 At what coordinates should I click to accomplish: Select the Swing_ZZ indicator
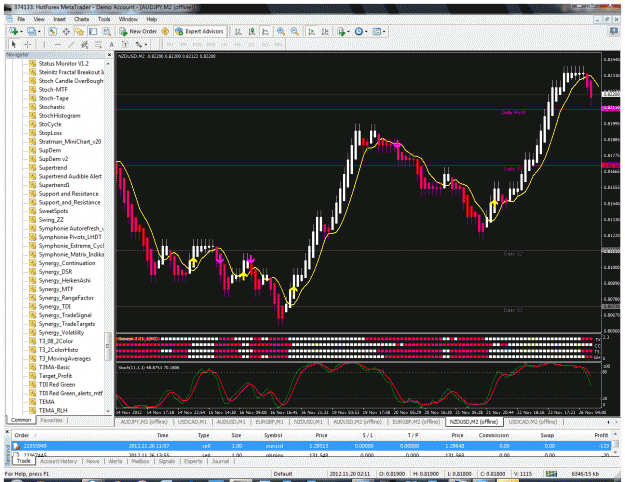(51, 220)
